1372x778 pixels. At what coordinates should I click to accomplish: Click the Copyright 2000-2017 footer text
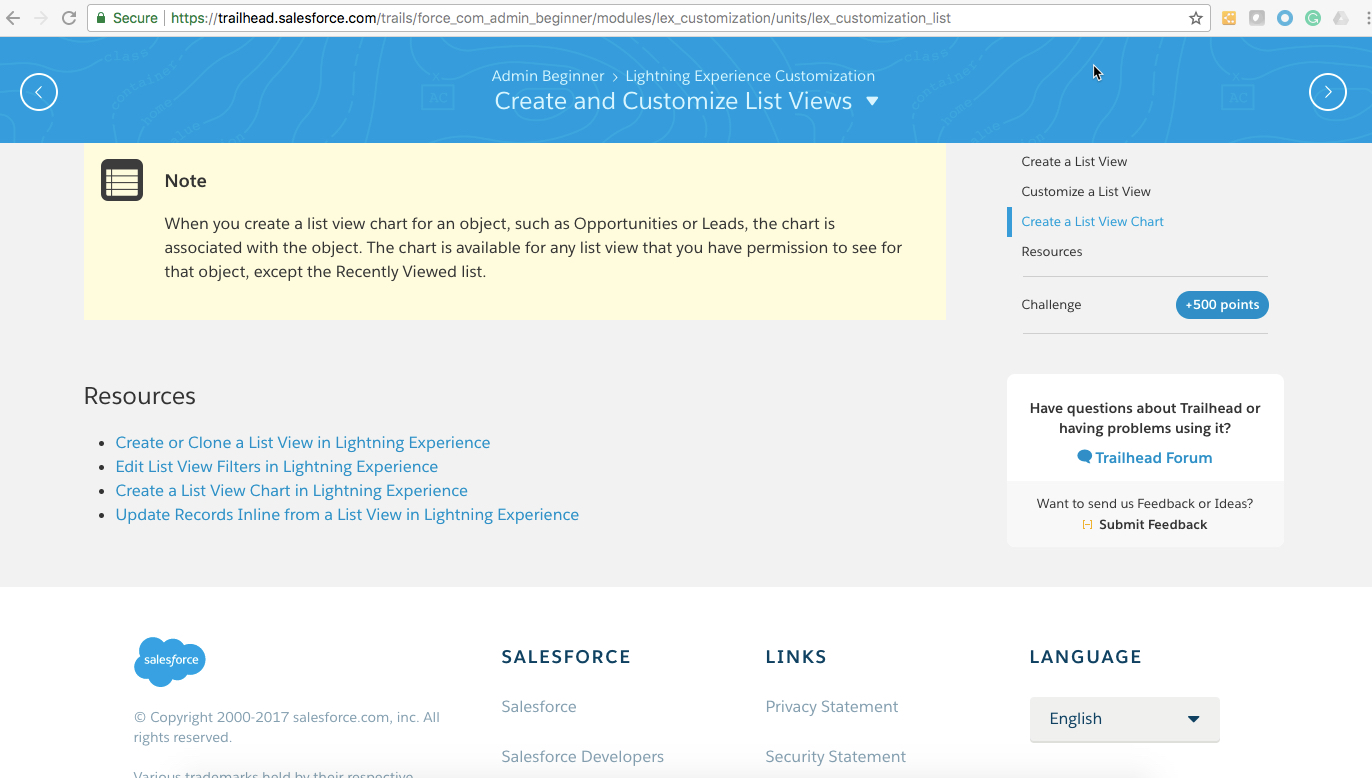(x=287, y=727)
